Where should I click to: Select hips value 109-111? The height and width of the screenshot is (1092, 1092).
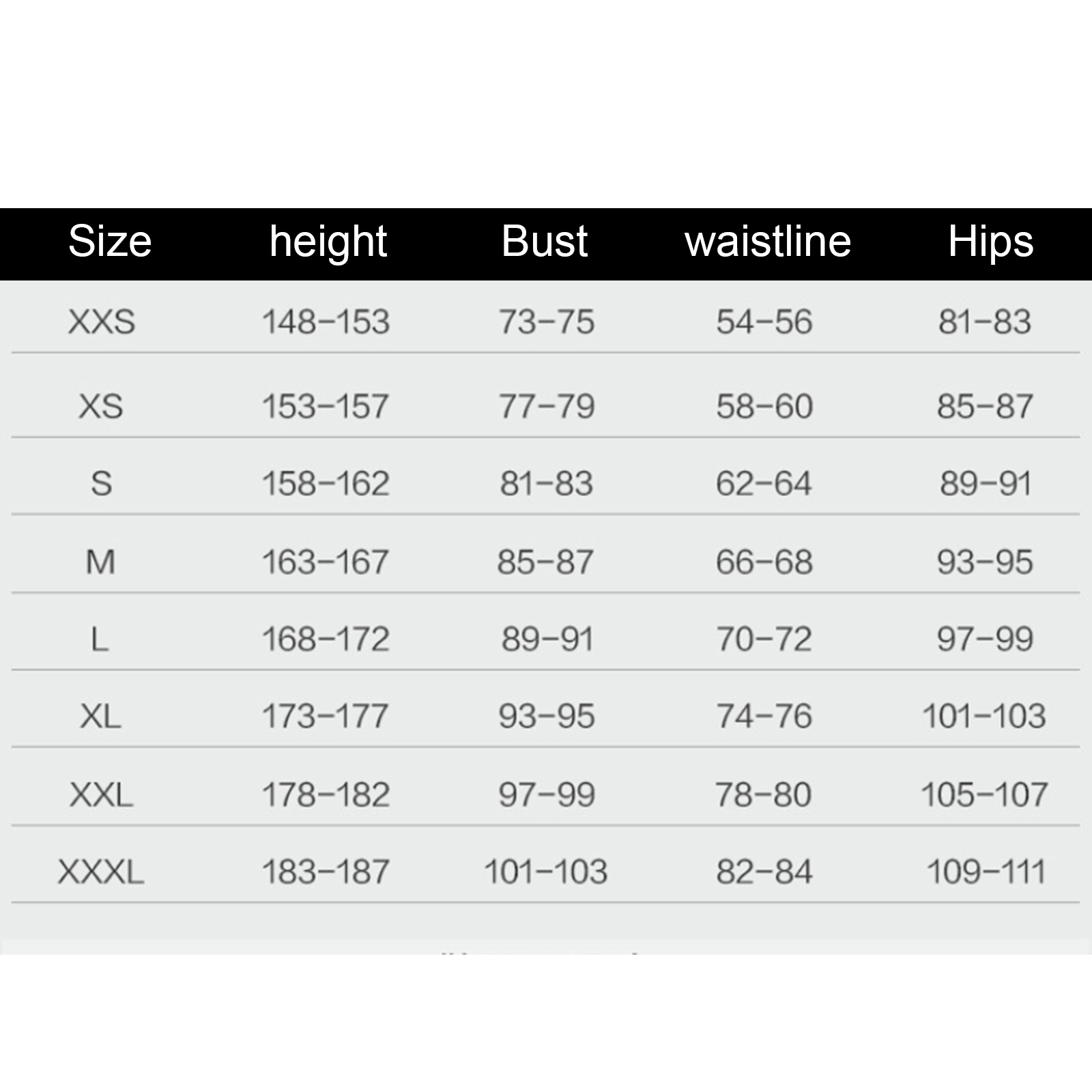coord(986,872)
